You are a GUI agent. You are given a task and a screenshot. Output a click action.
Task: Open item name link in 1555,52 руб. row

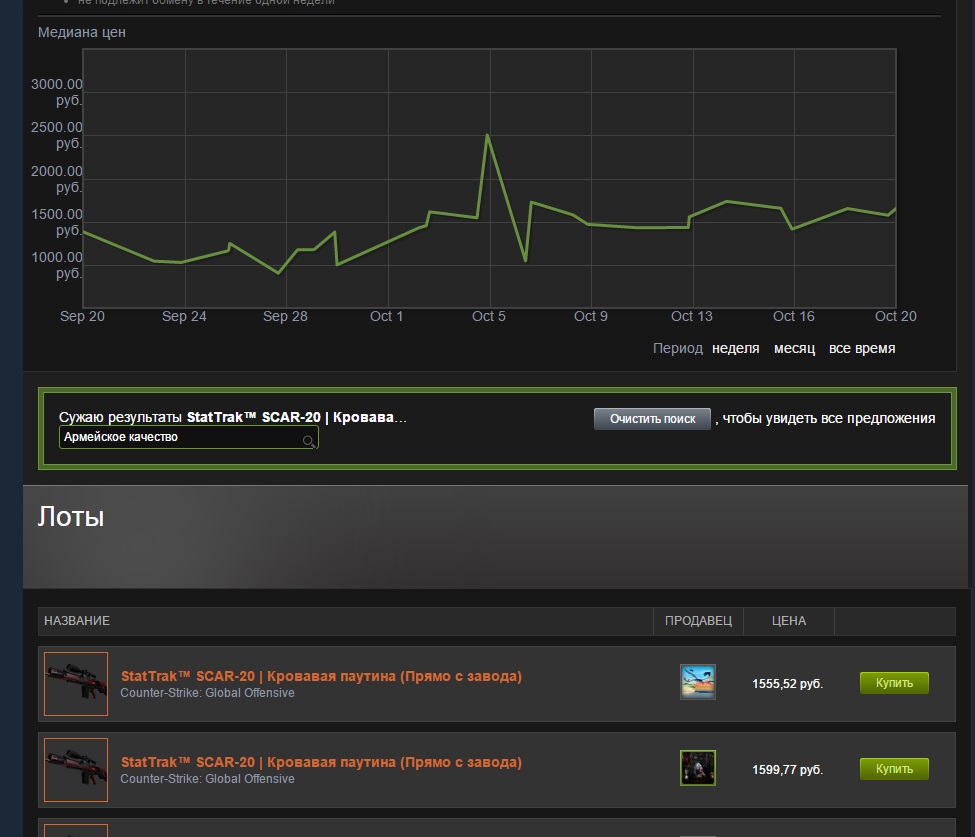[321, 676]
